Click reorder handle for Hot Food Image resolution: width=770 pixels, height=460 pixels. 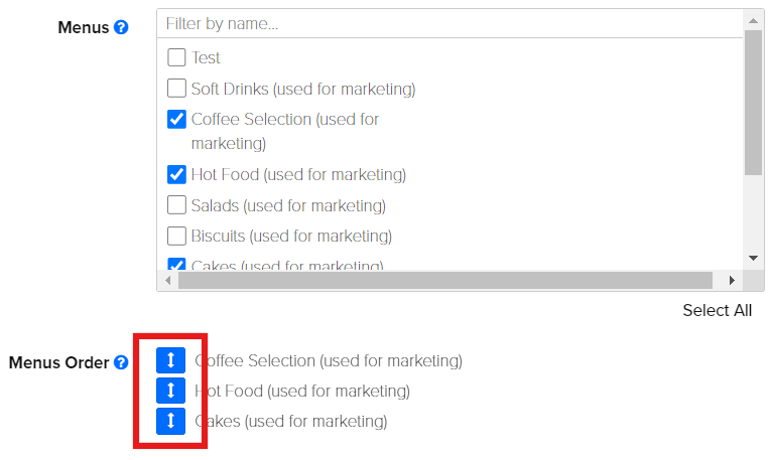point(170,391)
